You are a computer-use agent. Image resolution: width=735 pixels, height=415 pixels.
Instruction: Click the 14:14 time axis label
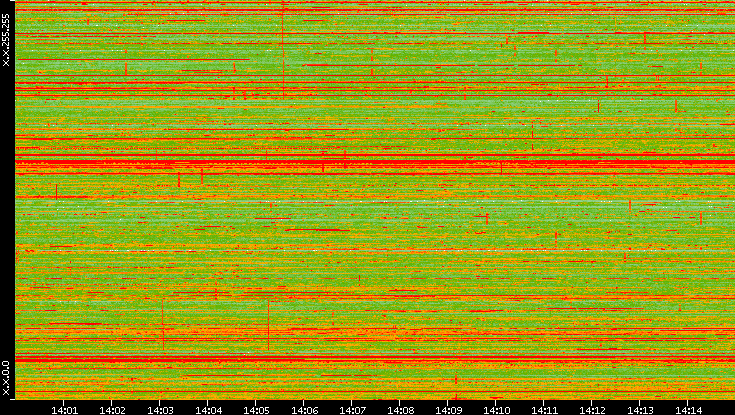click(688, 410)
